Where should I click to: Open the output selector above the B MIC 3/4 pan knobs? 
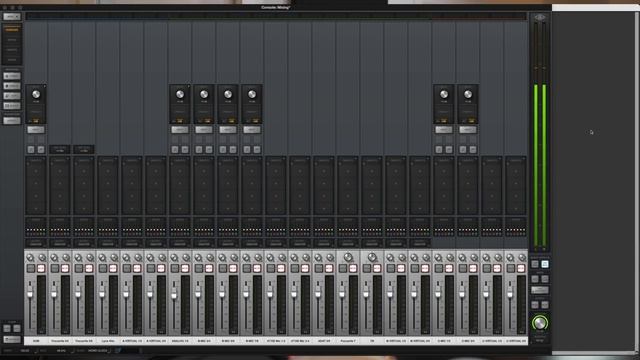[204, 244]
